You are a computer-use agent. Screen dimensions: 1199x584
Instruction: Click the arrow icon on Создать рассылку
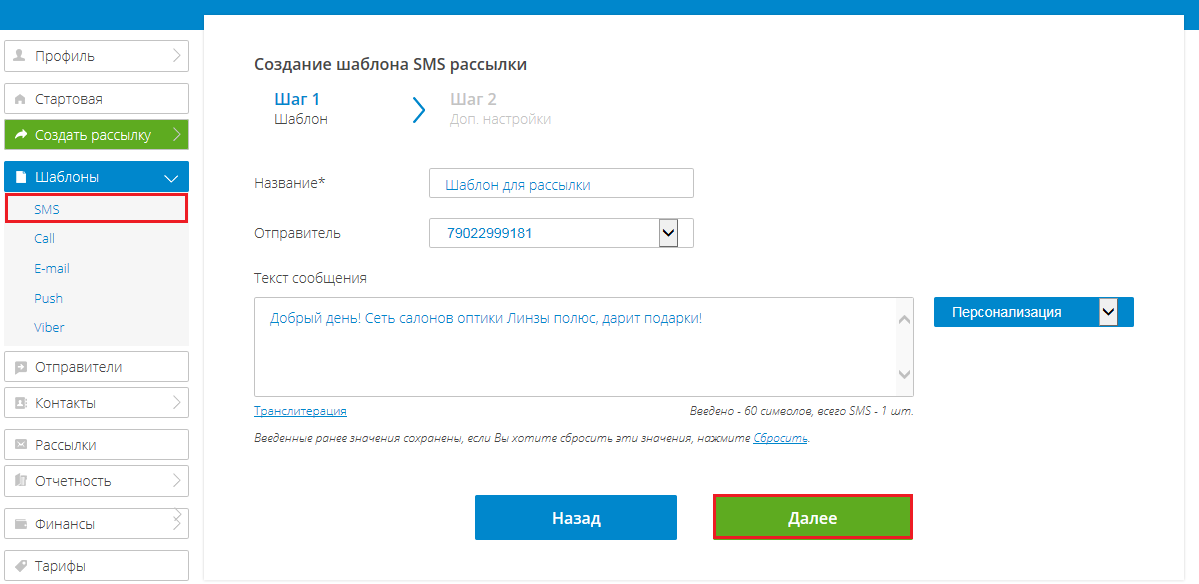point(20,135)
